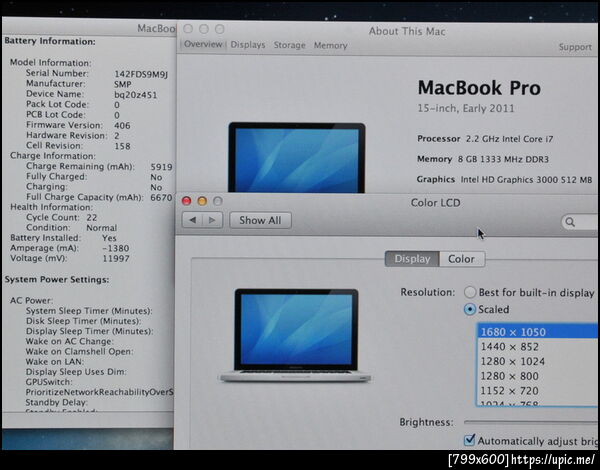Click the serial number 142FDS9M9J value
The image size is (600, 470).
[x=141, y=74]
